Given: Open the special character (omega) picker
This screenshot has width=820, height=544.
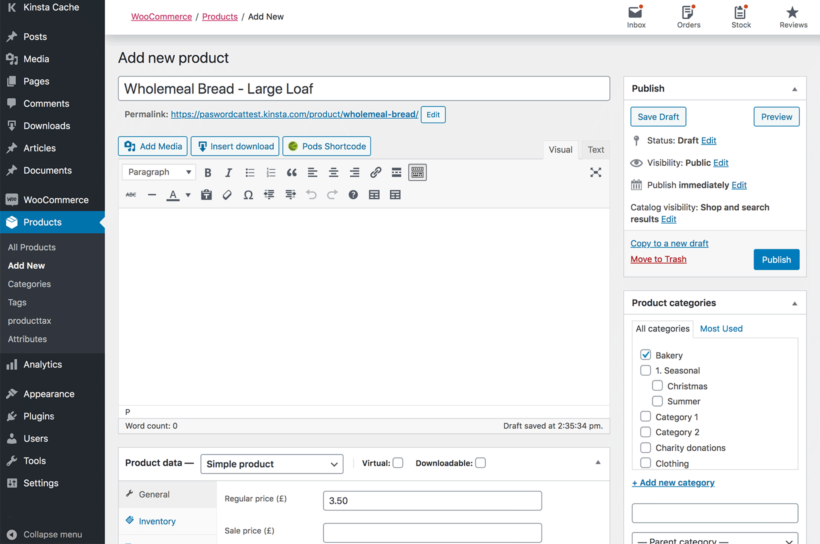Looking at the screenshot, I should pos(248,195).
